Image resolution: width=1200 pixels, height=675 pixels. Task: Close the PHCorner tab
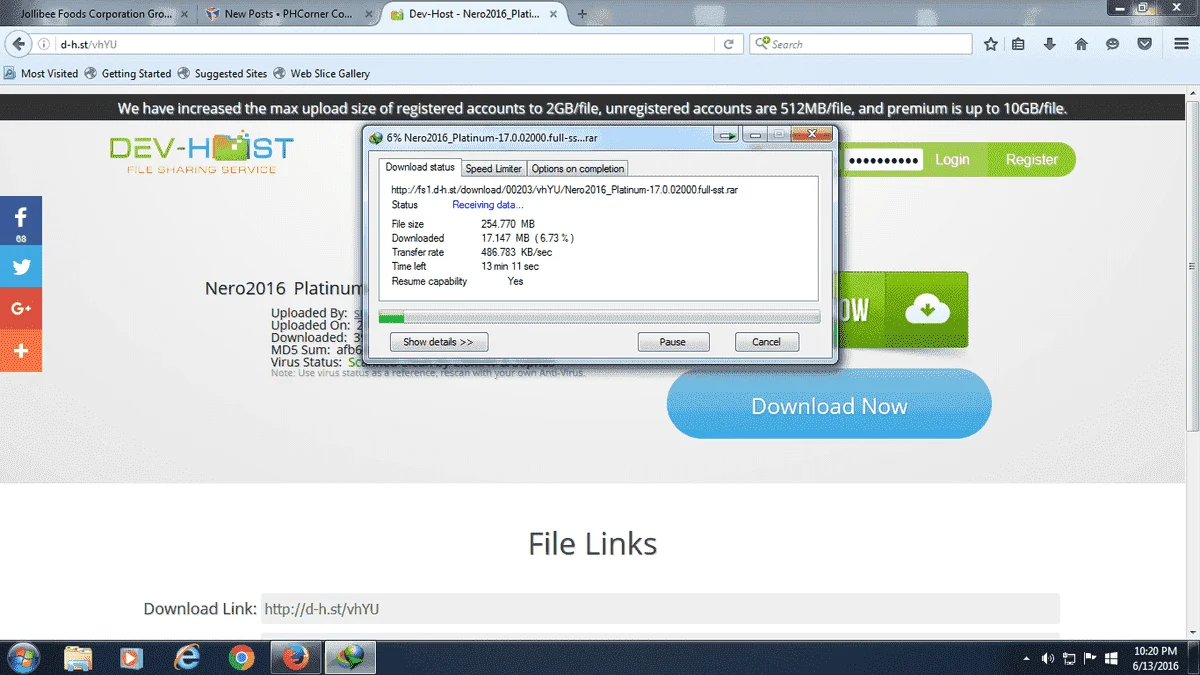click(x=367, y=14)
